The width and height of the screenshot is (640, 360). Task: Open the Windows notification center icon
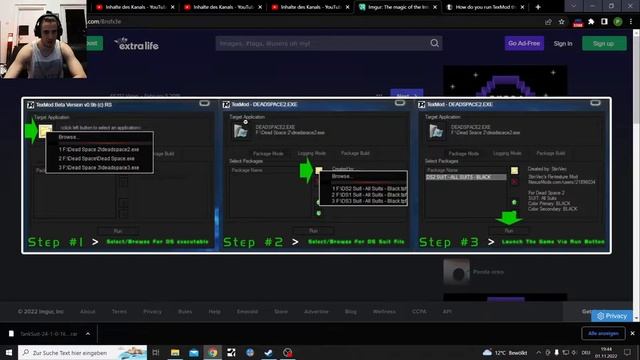(627, 353)
